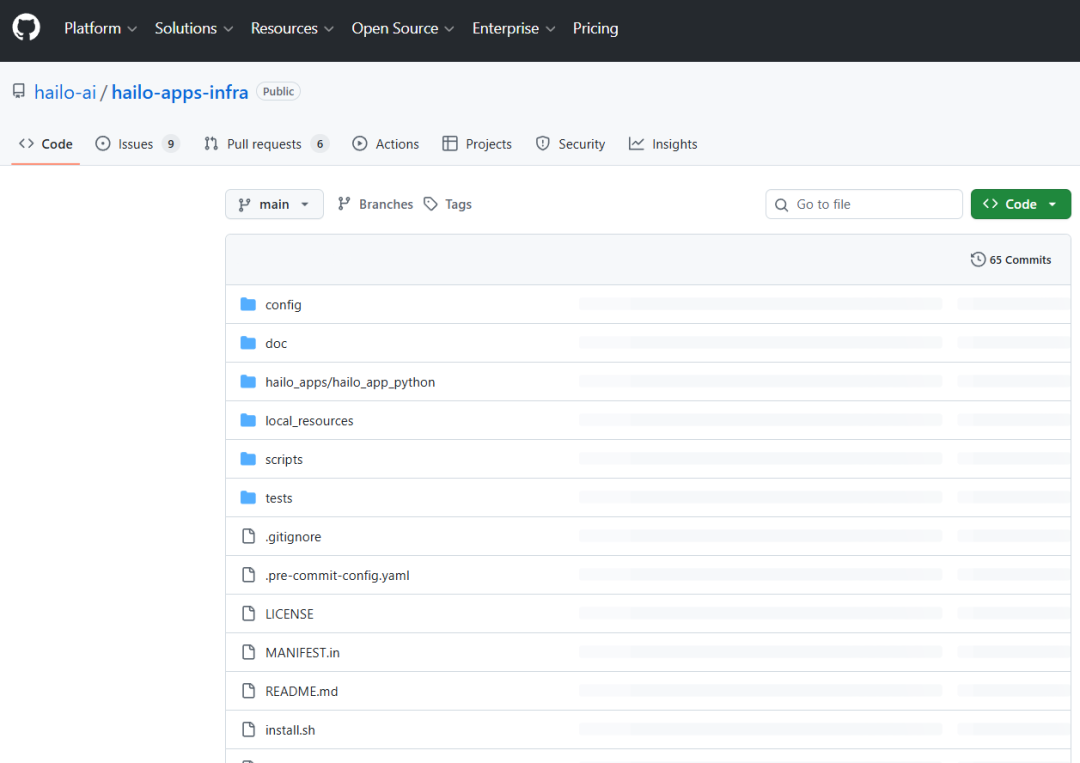
Task: Open the .gitignore file
Action: pyautogui.click(x=293, y=536)
